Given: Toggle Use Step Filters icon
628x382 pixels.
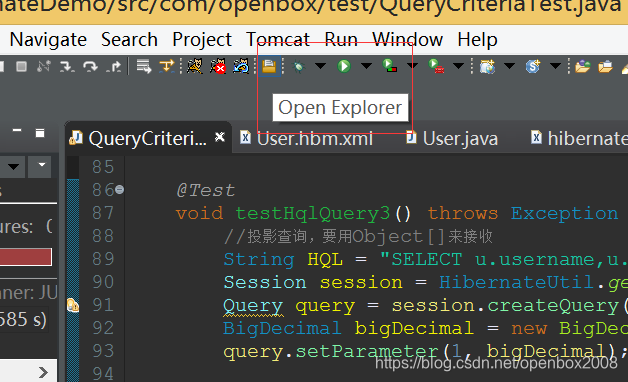Looking at the screenshot, I should (167, 66).
